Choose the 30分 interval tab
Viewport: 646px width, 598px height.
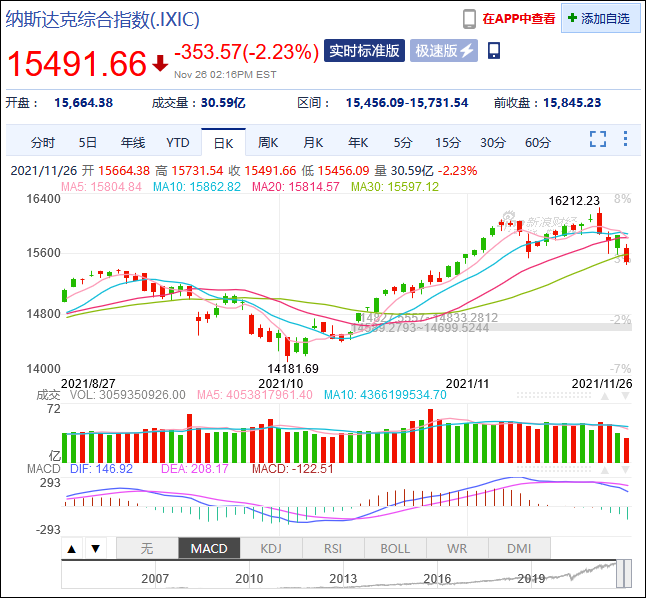493,143
